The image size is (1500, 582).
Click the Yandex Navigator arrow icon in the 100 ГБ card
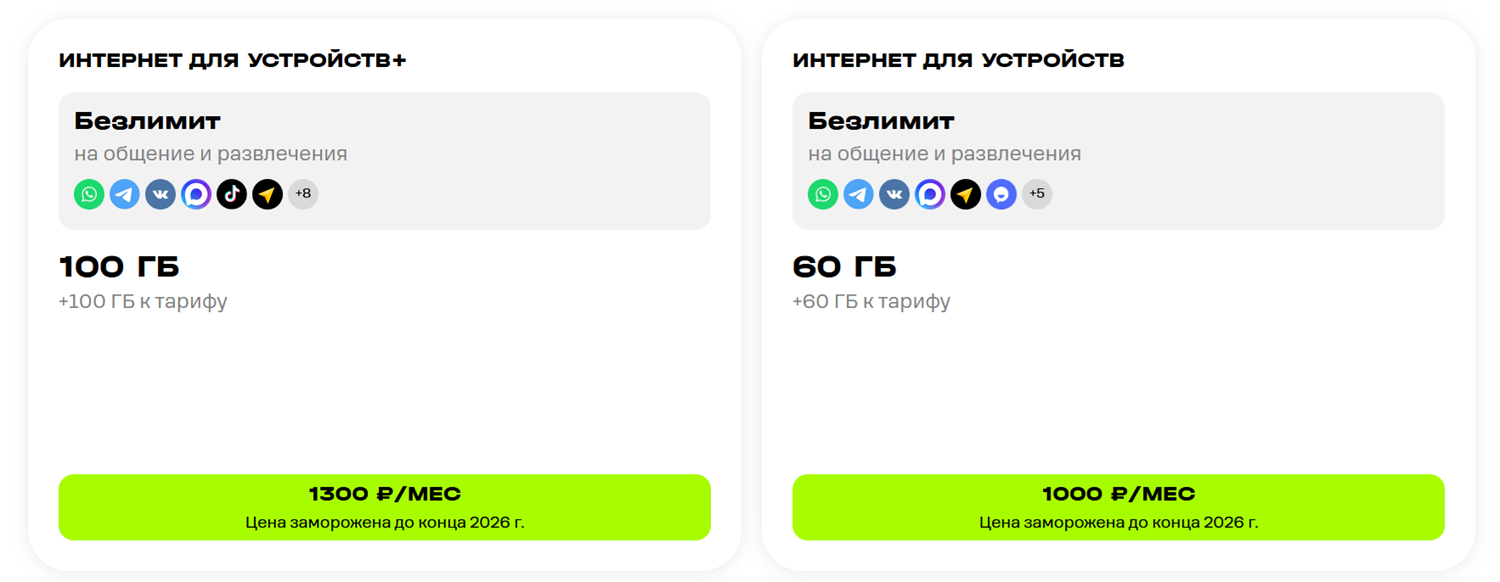(x=267, y=194)
